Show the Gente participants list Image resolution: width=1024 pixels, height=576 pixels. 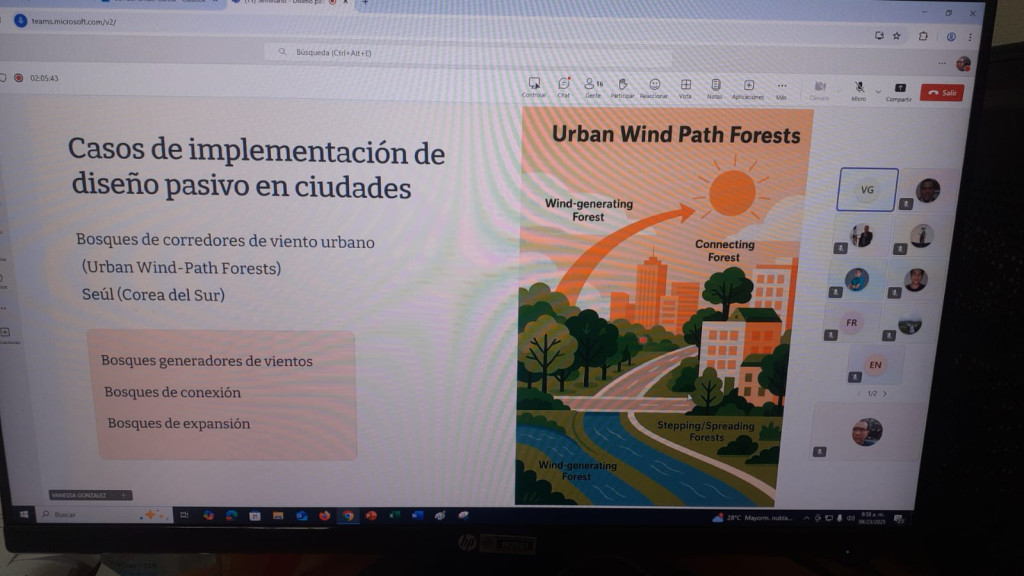[591, 86]
